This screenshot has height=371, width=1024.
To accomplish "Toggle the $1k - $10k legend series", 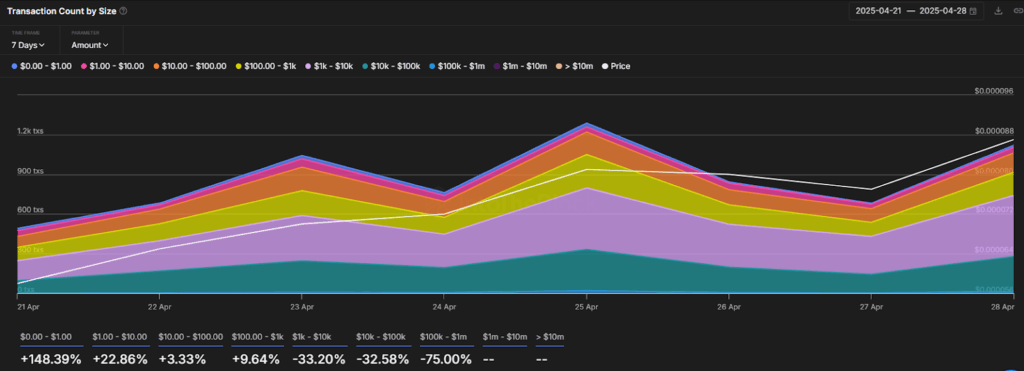I will pos(329,66).
